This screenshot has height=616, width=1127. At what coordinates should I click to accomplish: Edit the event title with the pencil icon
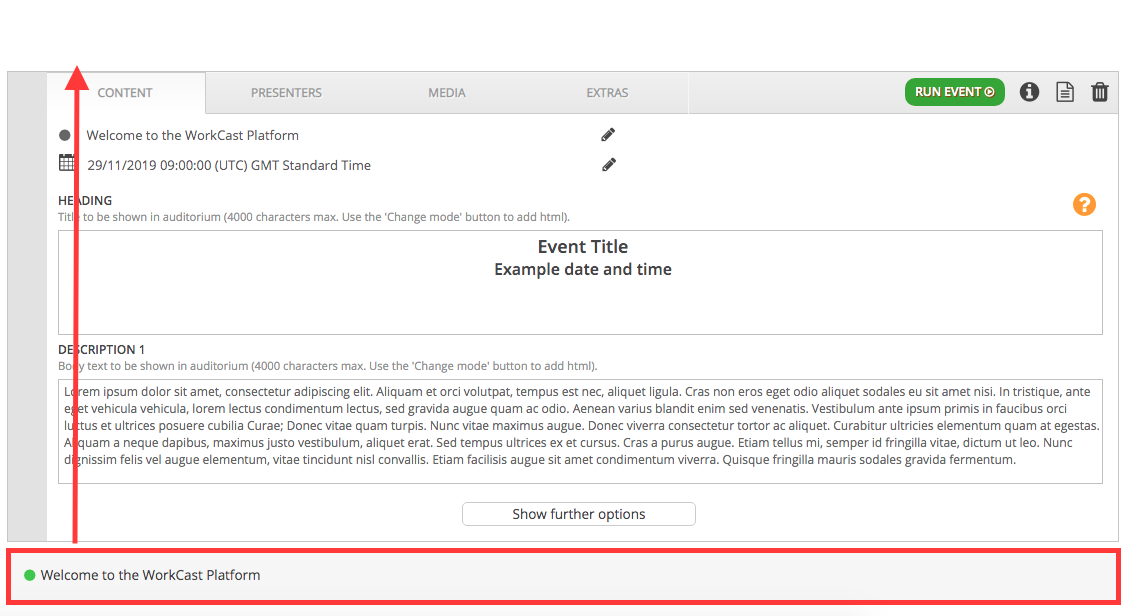click(608, 134)
